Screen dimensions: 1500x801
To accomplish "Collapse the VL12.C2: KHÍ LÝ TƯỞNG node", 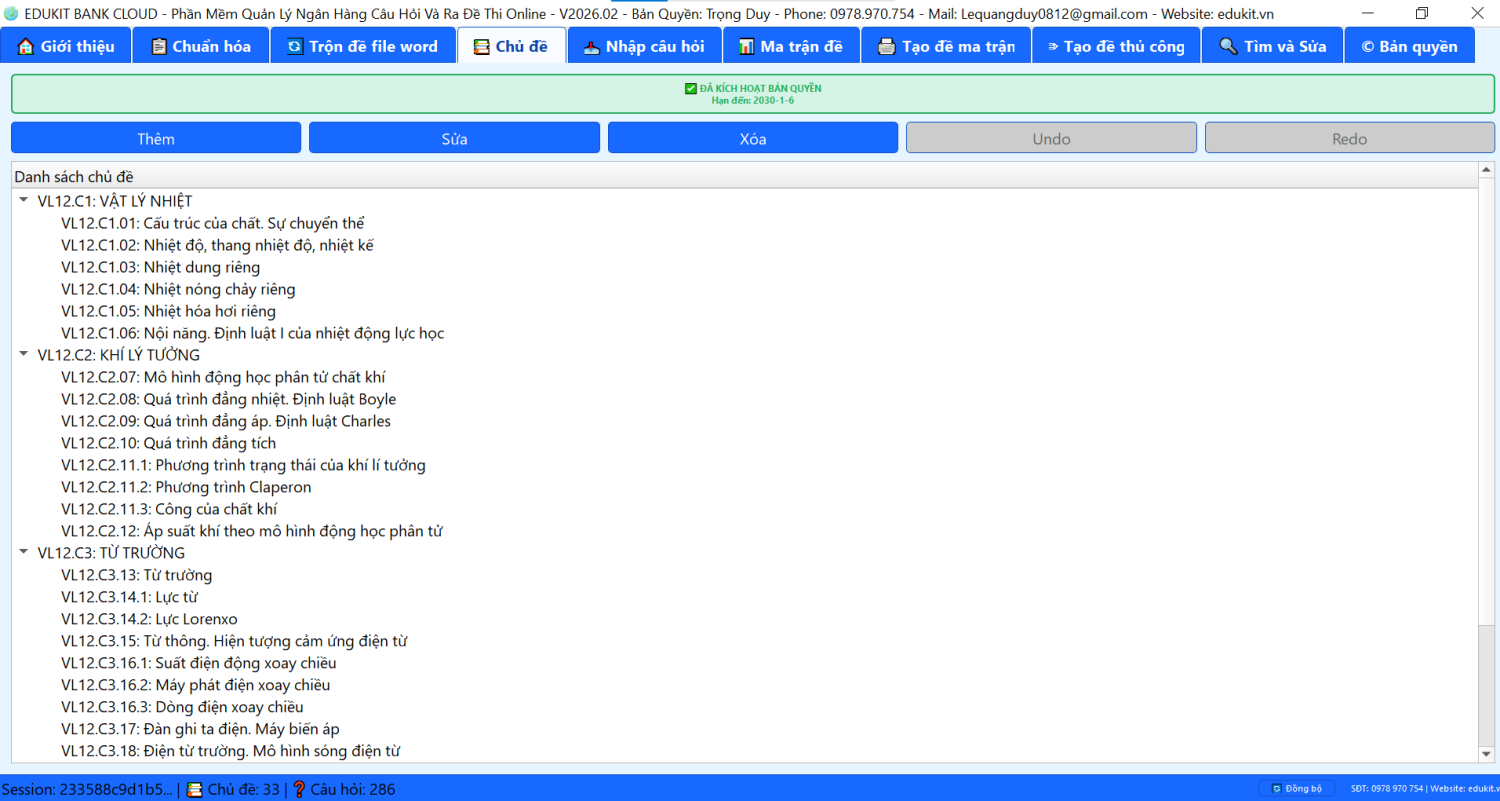I will coord(23,355).
